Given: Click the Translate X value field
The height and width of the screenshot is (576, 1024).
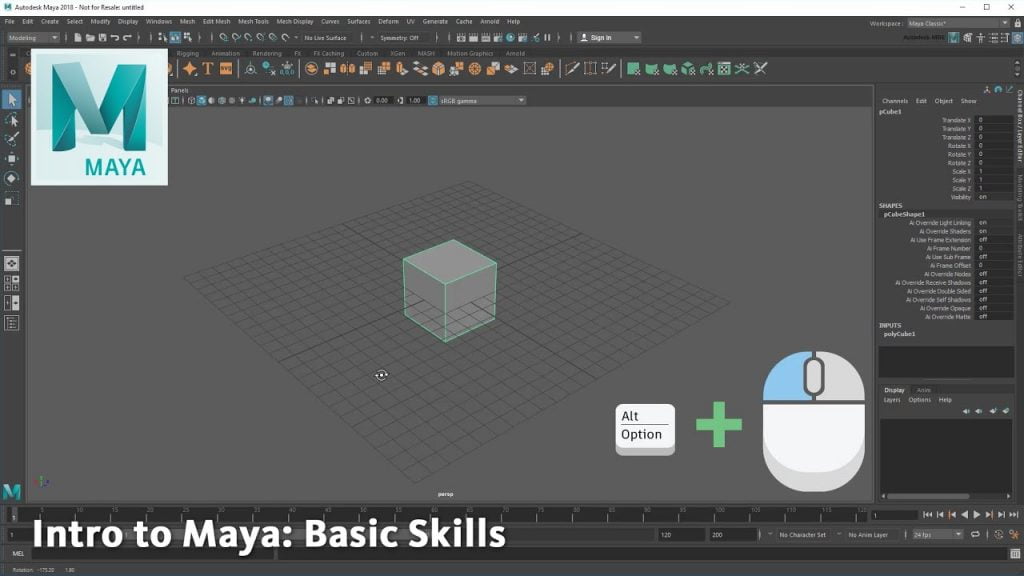Looking at the screenshot, I should point(994,120).
